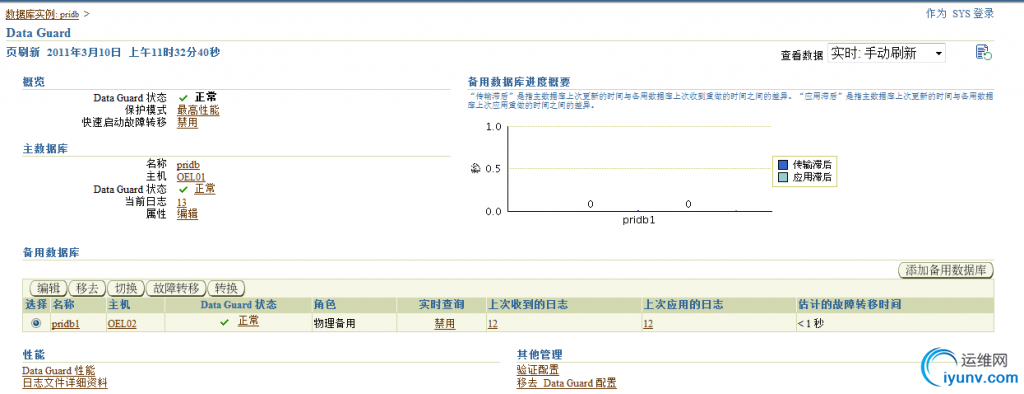The width and height of the screenshot is (1024, 394).
Task: Open the current log 13 link
Action: coord(182,203)
